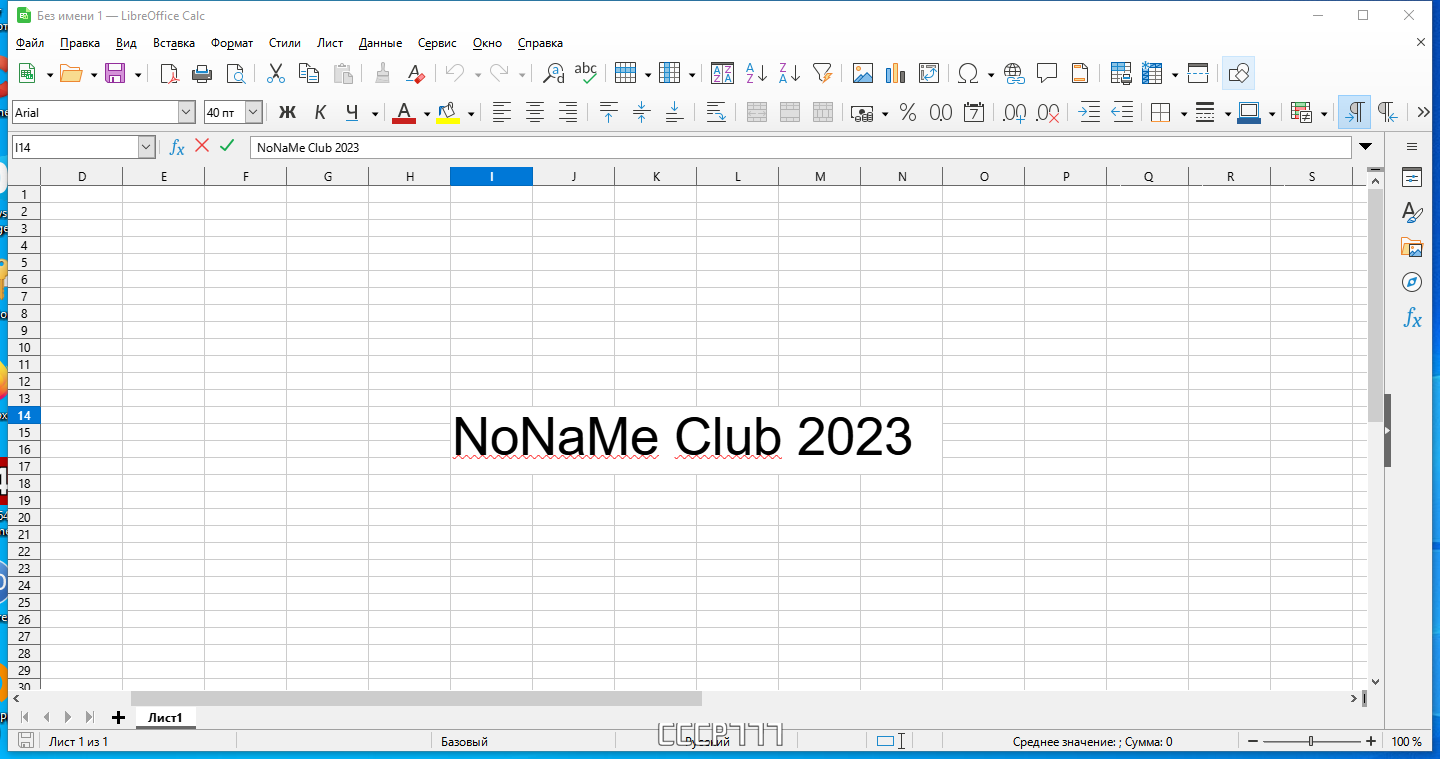The height and width of the screenshot is (759, 1440).
Task: Click the Format as Percent icon
Action: (x=908, y=113)
